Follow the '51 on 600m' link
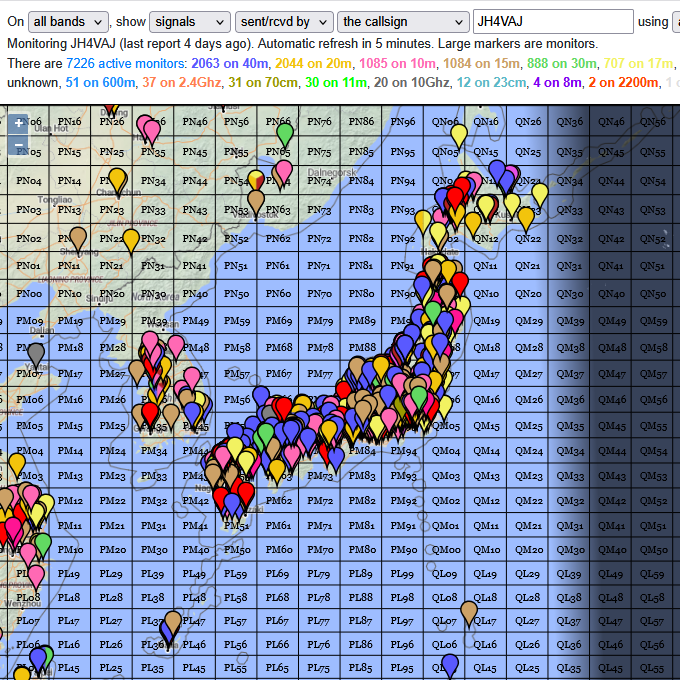The width and height of the screenshot is (680, 680). tap(100, 82)
